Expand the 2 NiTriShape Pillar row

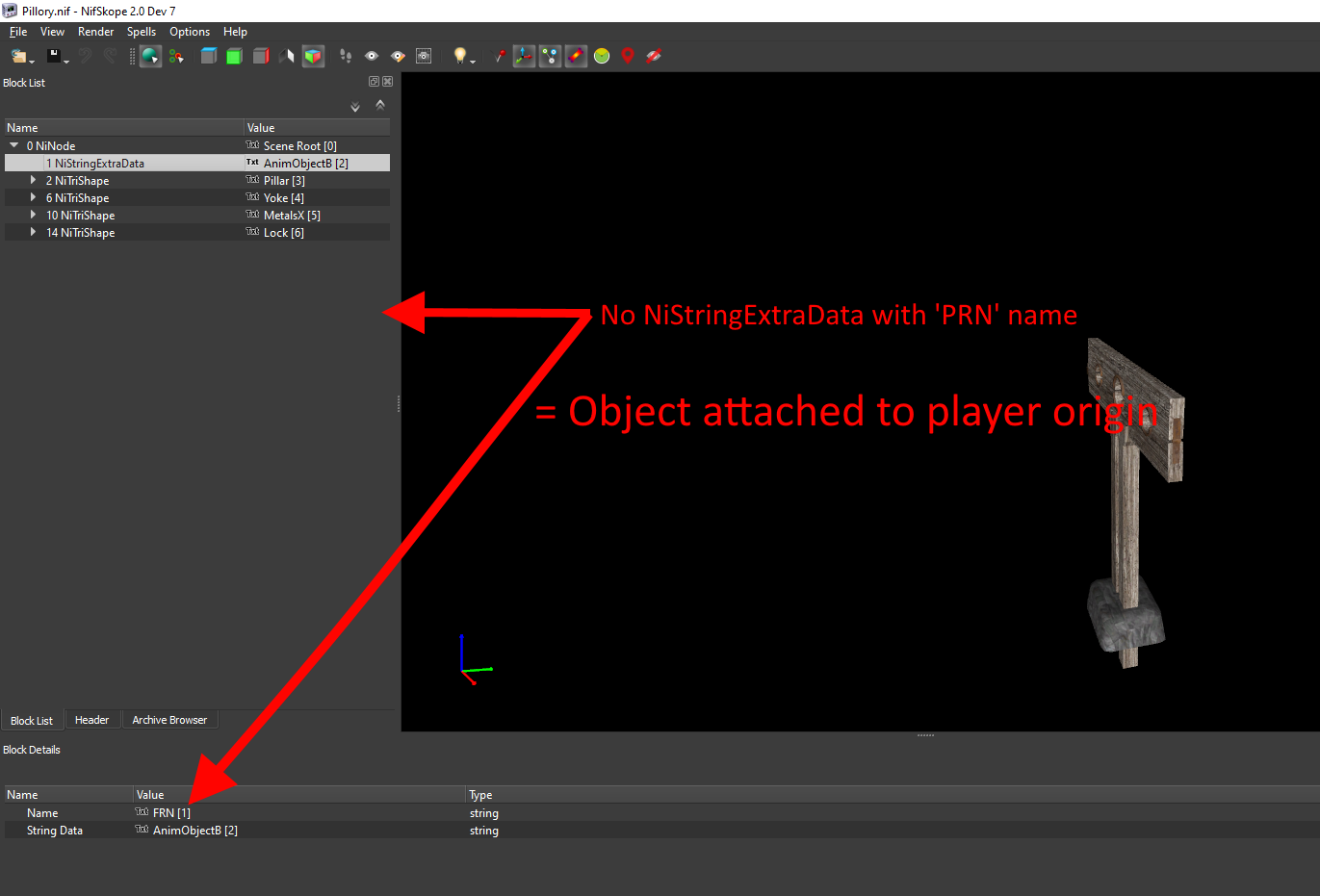tap(33, 180)
